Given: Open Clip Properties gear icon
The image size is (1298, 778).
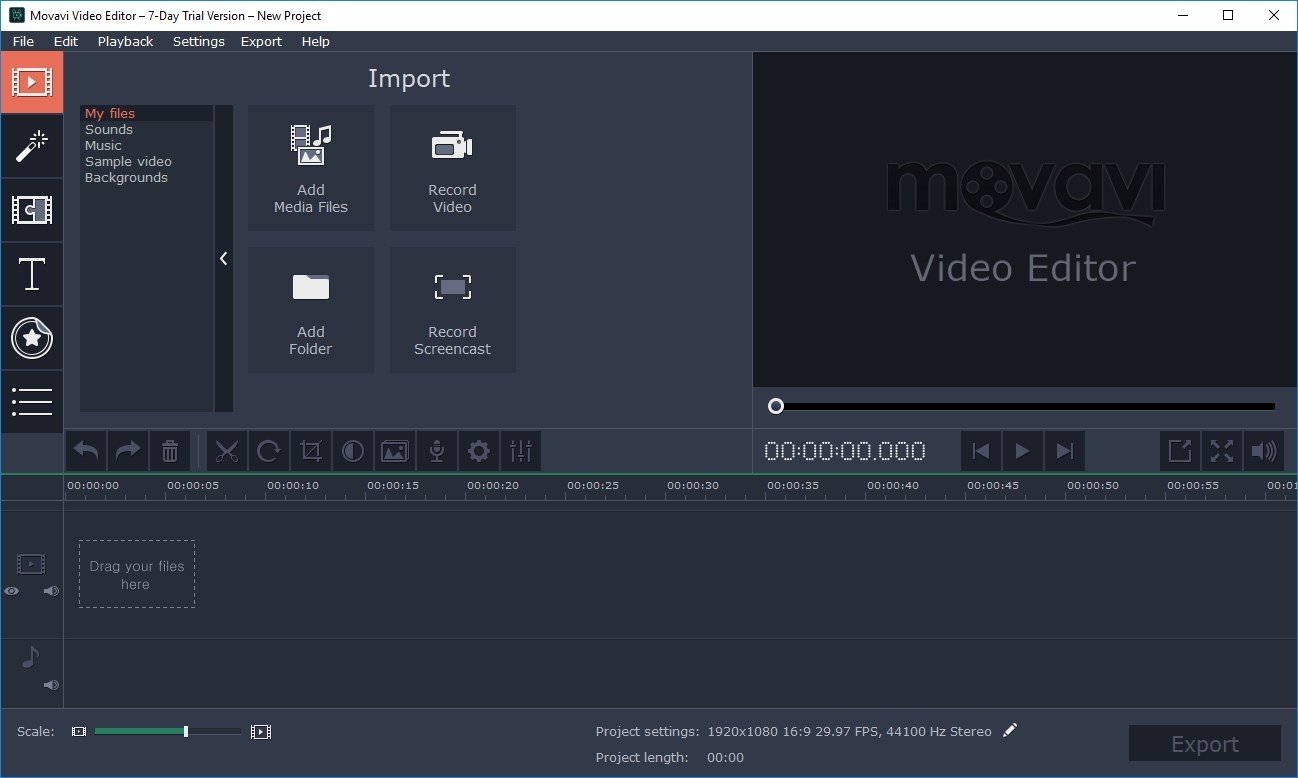Looking at the screenshot, I should 479,452.
